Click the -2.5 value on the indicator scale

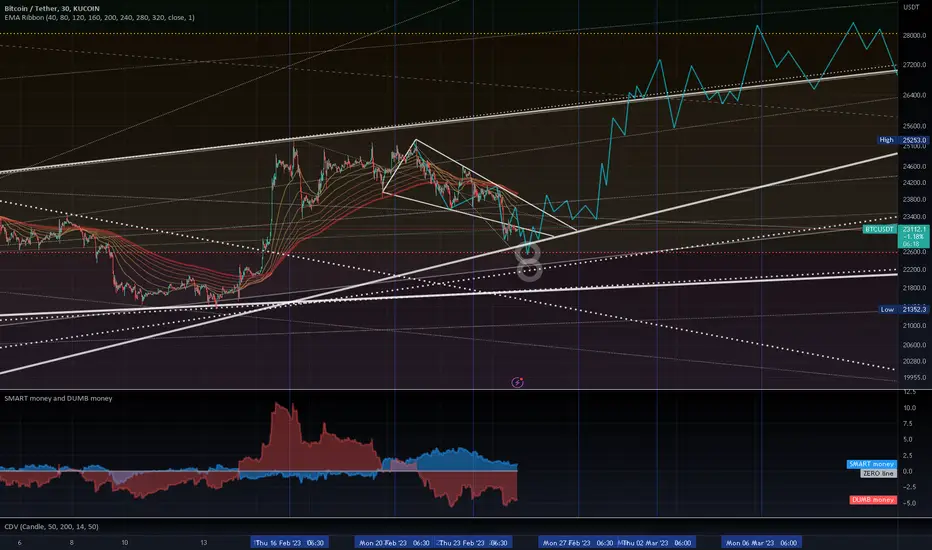(x=909, y=487)
